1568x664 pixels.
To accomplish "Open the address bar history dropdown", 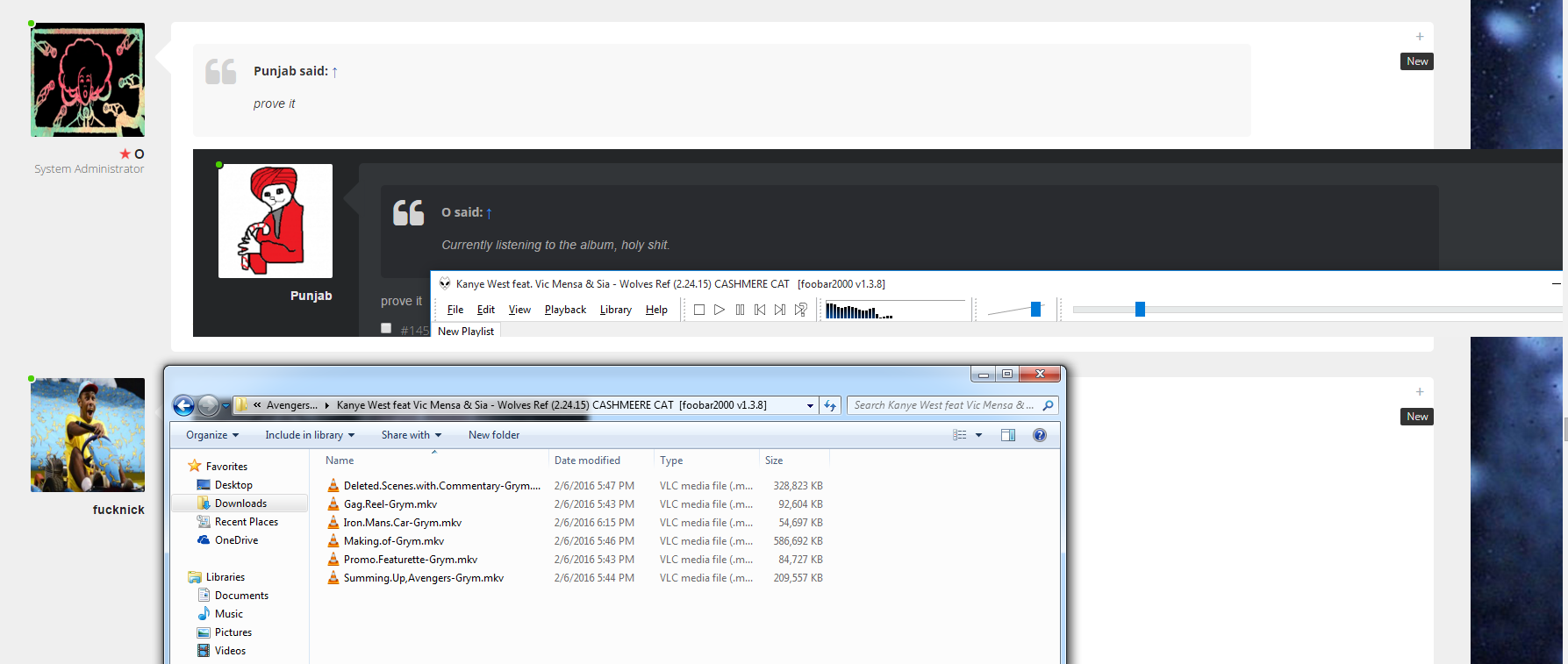I will tap(810, 405).
